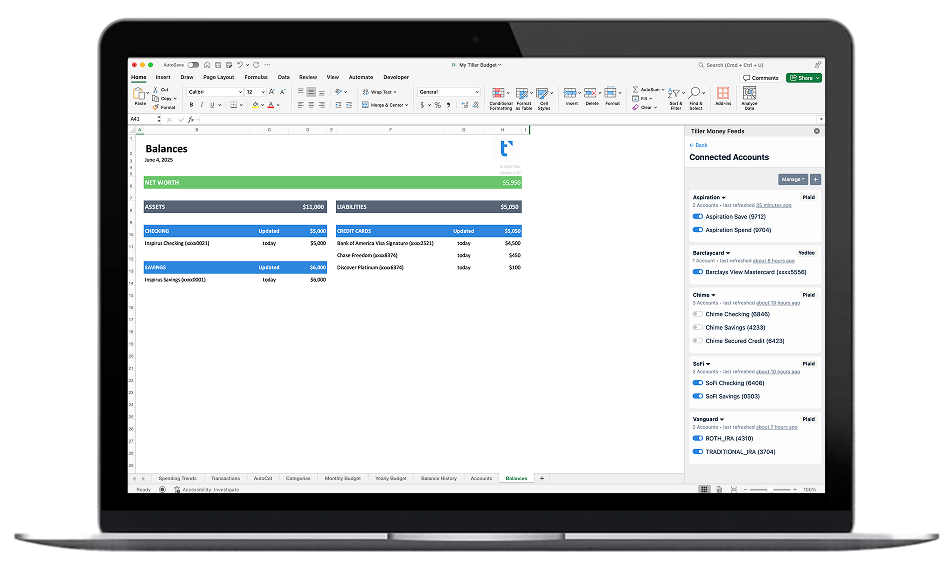Viewport: 950px width, 564px height.
Task: Enable the Chime Checking (6848) toggle
Action: click(697, 314)
